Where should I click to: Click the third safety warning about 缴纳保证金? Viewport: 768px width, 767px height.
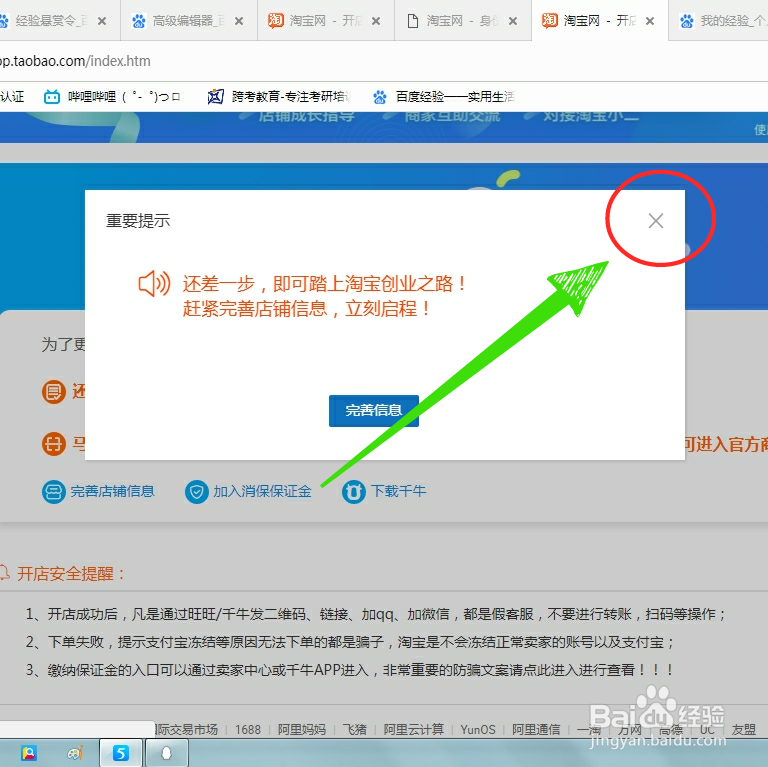point(350,670)
